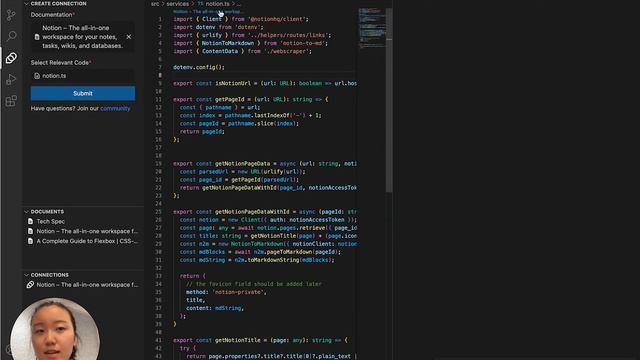Open the Source Control view
Viewport: 640px width, 360px height.
11,16
